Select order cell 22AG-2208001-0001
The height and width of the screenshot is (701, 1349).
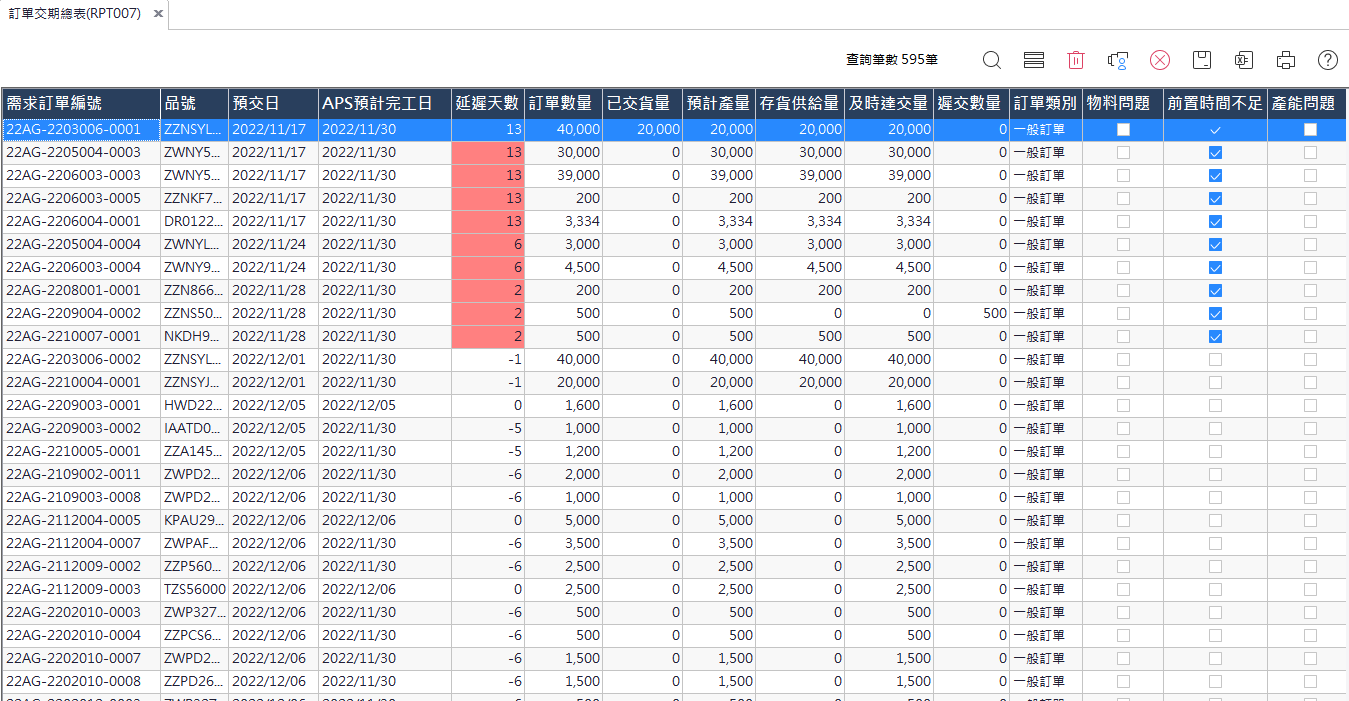point(81,291)
